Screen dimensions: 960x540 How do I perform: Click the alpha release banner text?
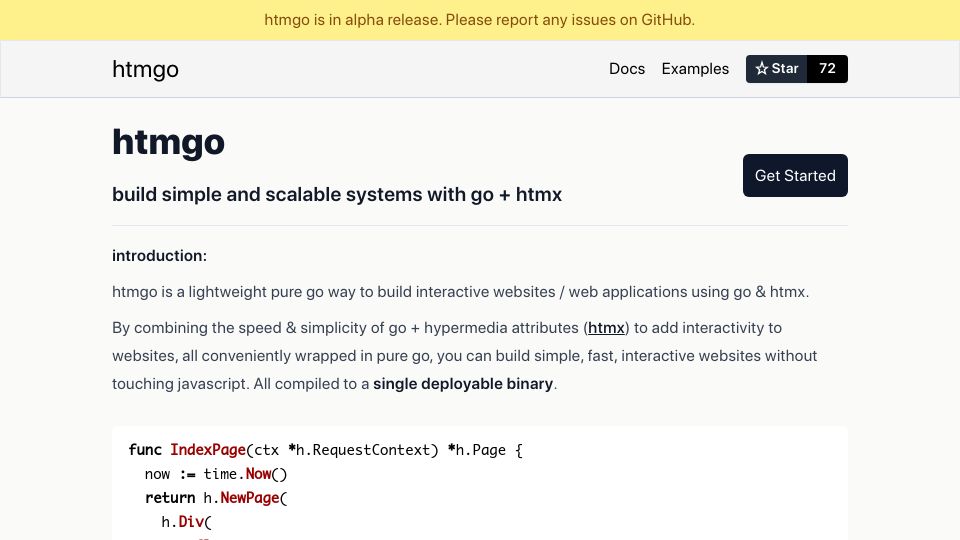click(x=479, y=20)
